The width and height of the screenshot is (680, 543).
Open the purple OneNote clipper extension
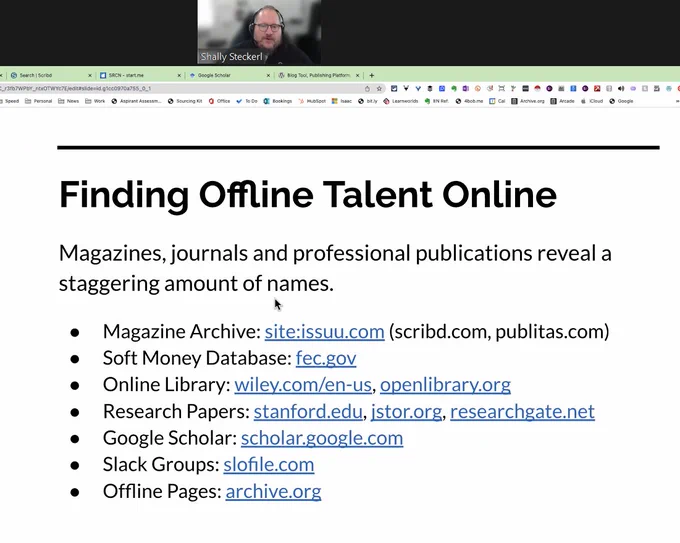coord(465,88)
